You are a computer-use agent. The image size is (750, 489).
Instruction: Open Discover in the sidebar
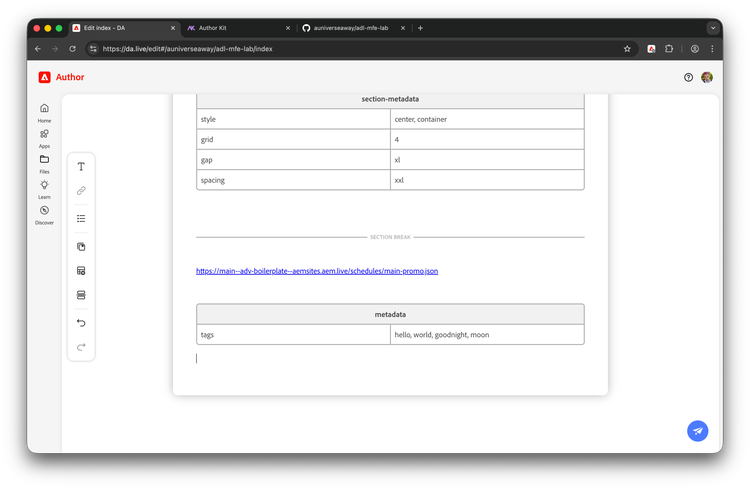coord(44,211)
